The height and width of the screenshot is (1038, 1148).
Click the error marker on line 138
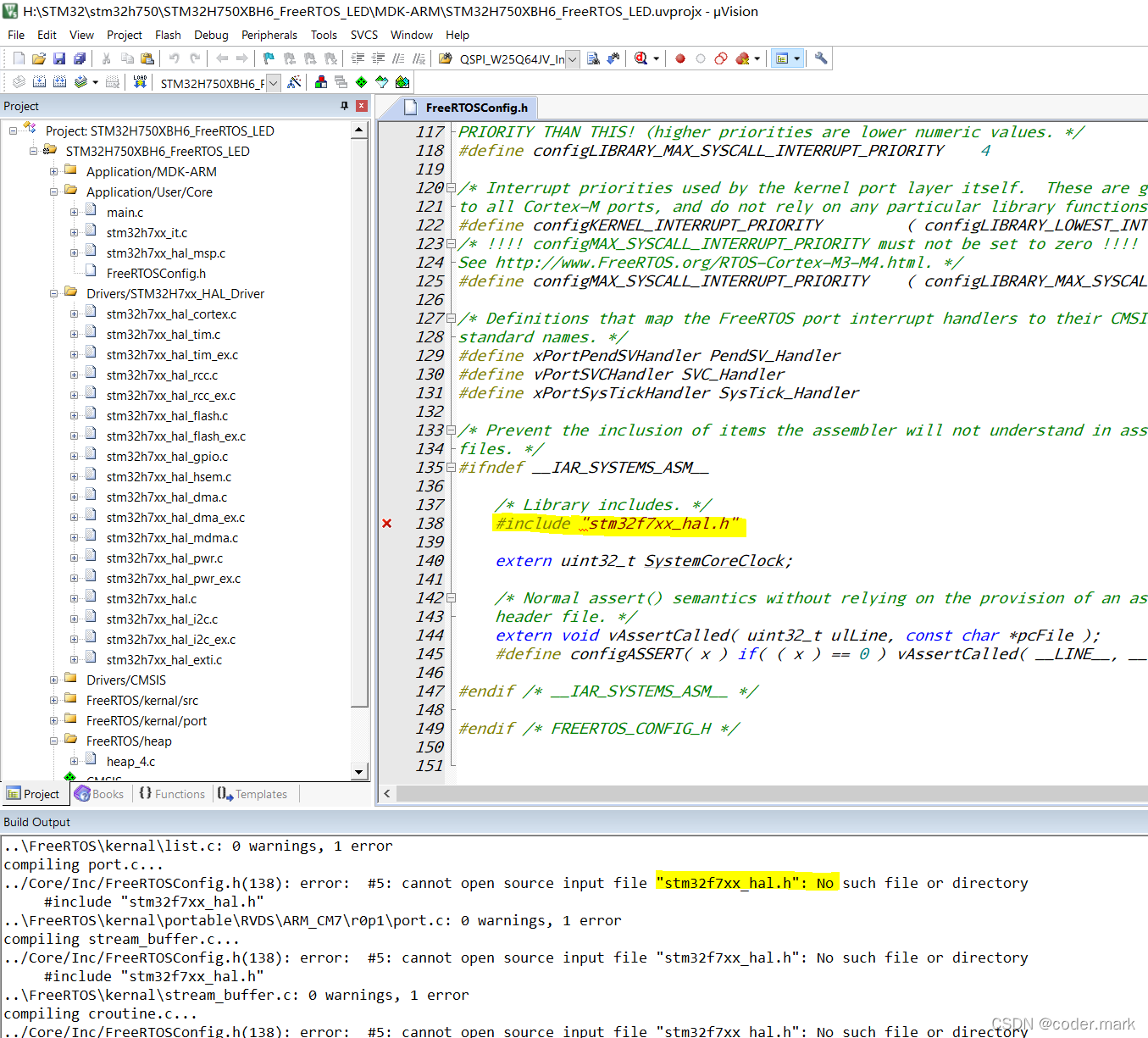point(387,524)
